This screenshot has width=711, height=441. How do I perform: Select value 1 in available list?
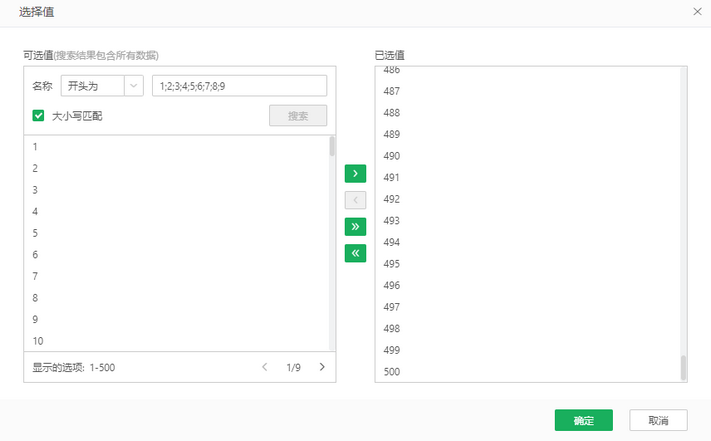coord(35,146)
